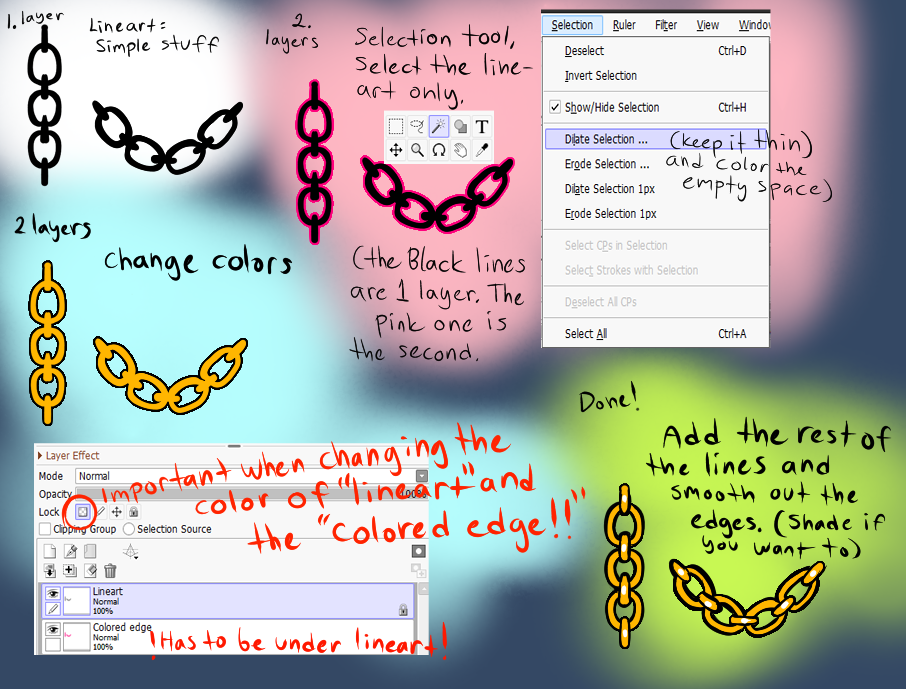Click the padlock icon on Lineart layer
This screenshot has width=906, height=689.
pos(403,609)
